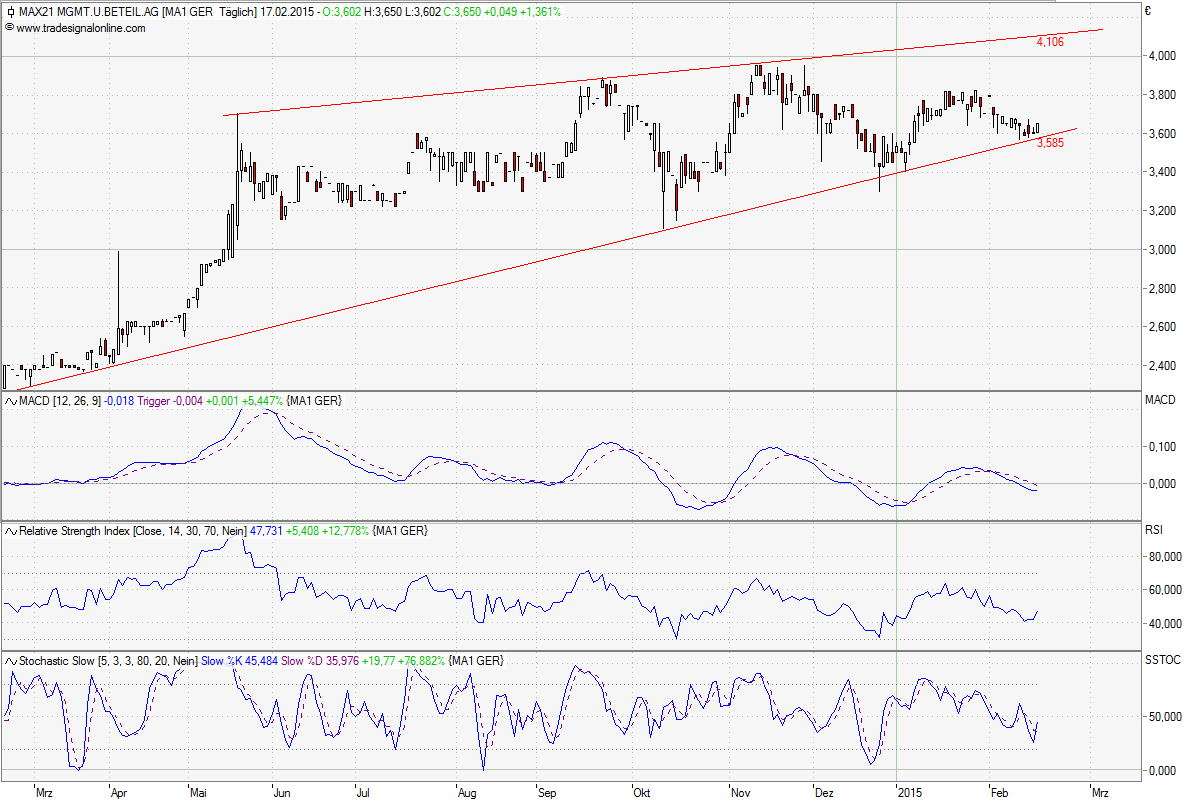This screenshot has width=1200, height=800.
Task: Click the line icon beside Relative Strength Index
Action: coord(11,531)
